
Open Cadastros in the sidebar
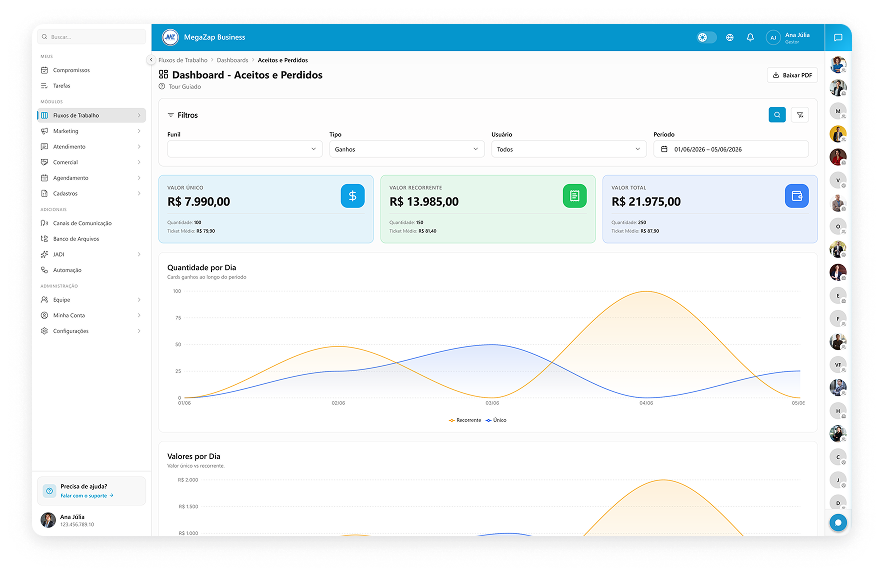tap(91, 193)
